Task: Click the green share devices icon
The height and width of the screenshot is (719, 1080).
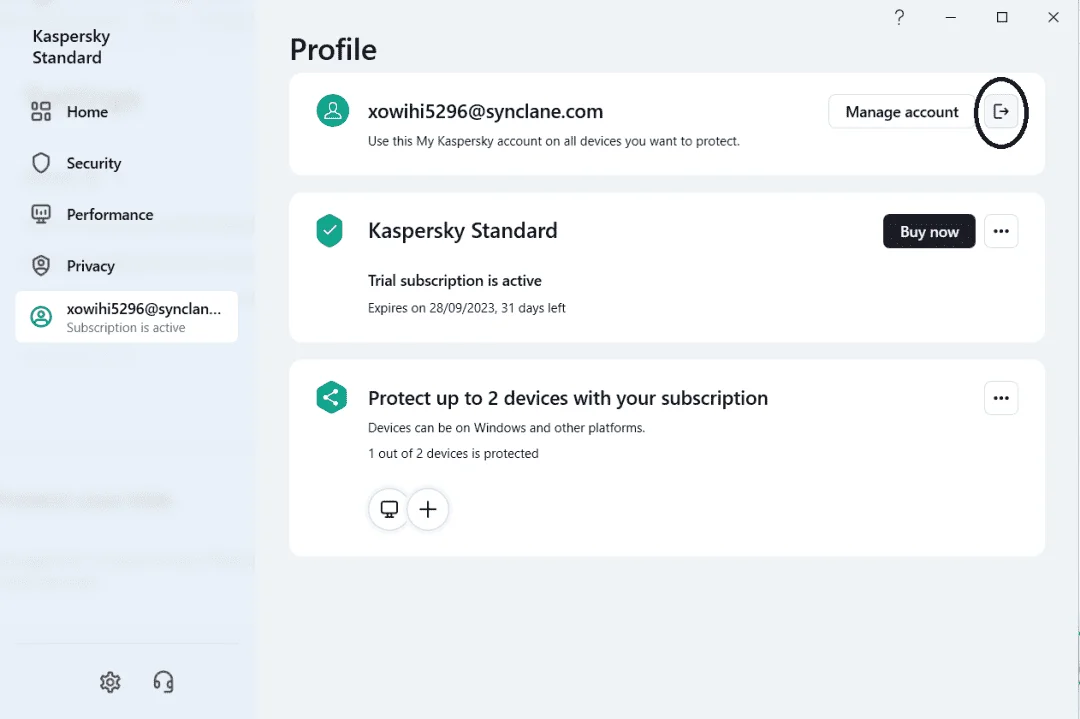Action: click(x=331, y=397)
